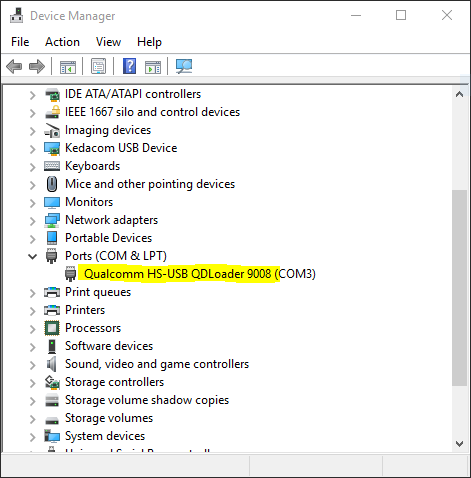Screen dimensions: 471x478
Task: Click the Qualcomm QDLoader port device icon
Action: tap(70, 274)
